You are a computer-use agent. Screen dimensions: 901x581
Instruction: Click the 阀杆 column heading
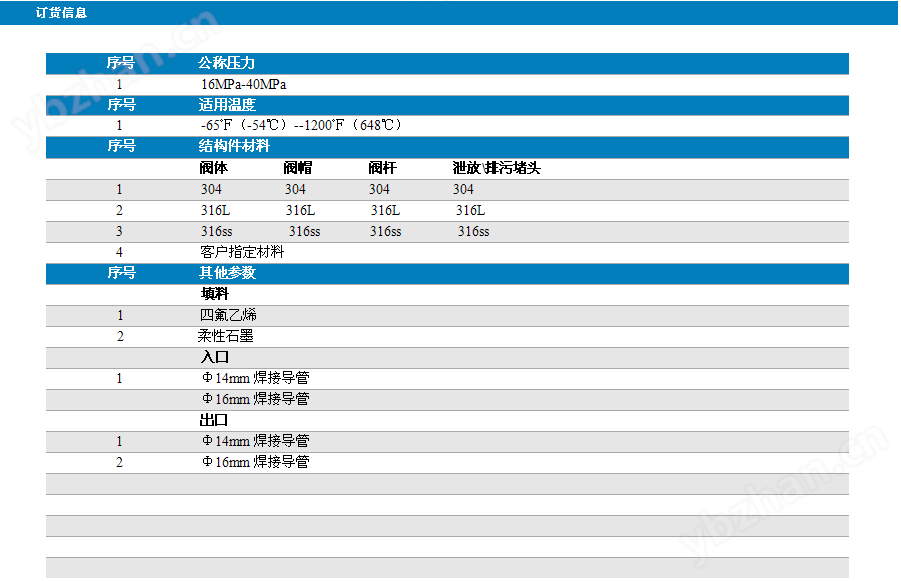(x=381, y=168)
